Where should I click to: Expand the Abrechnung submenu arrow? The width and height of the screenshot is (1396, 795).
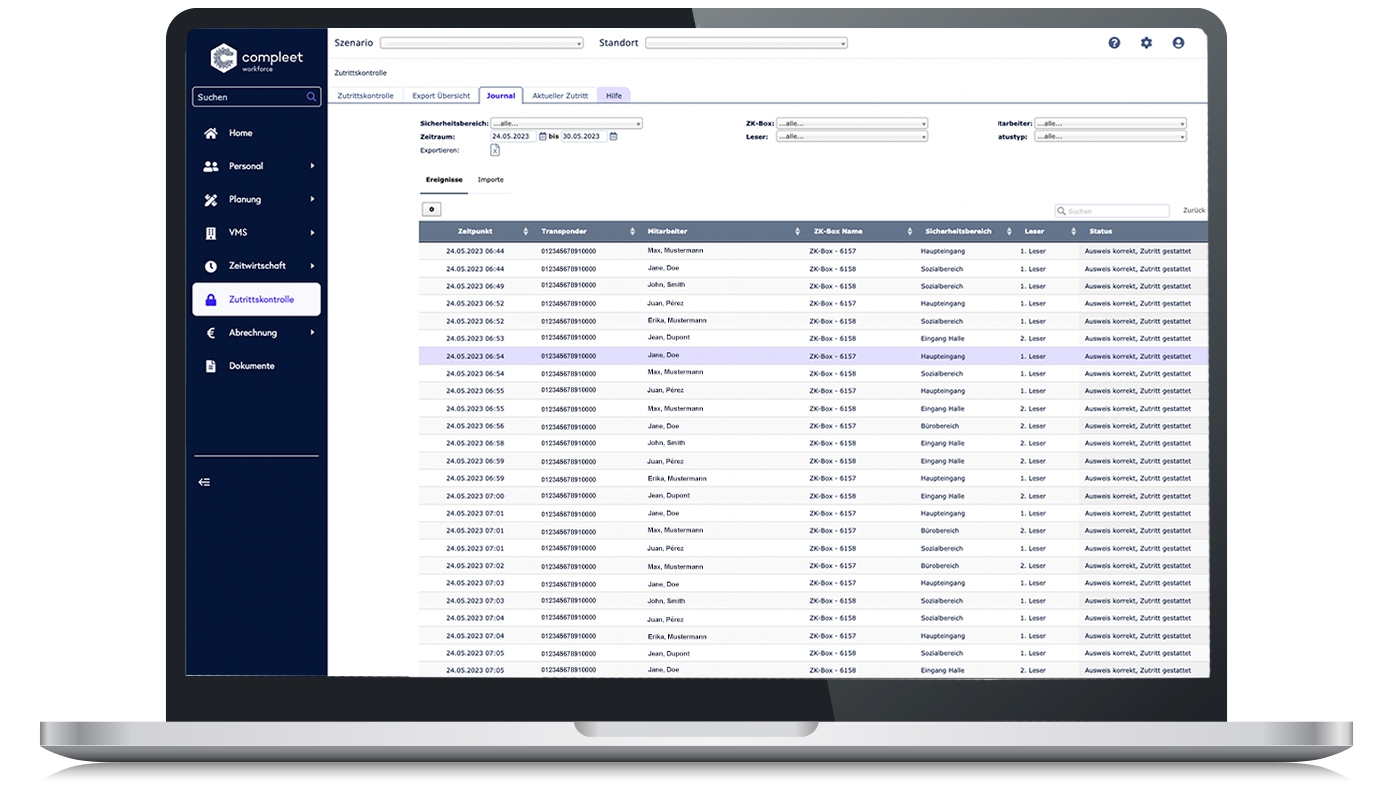[x=312, y=333]
